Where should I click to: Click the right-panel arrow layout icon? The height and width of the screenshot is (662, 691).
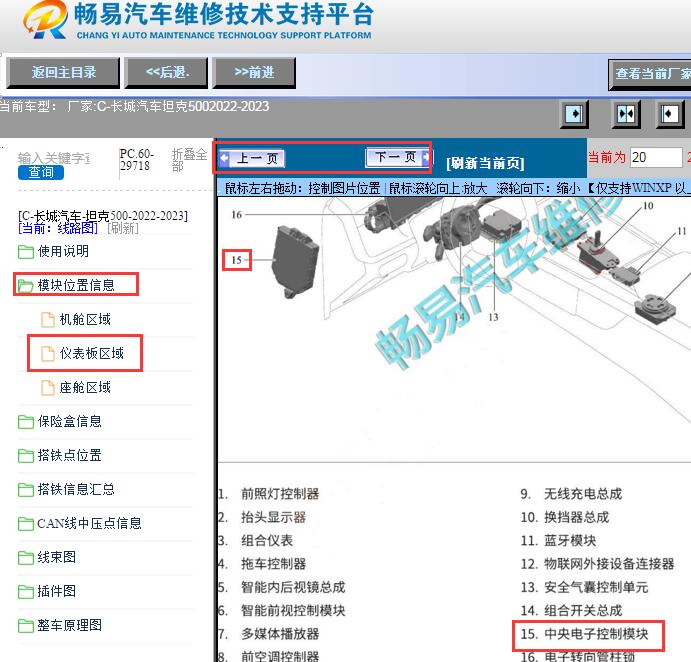[x=670, y=114]
